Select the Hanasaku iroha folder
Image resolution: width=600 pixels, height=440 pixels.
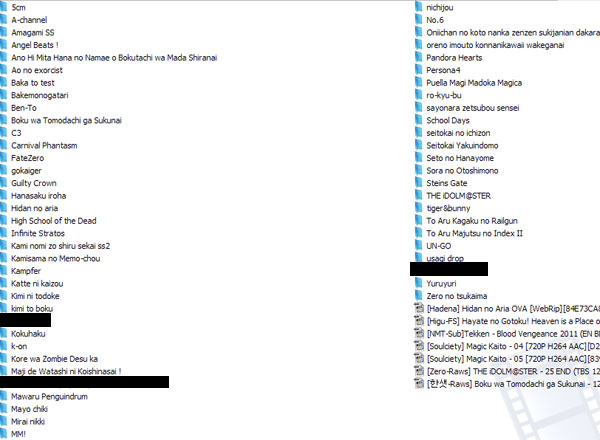click(38, 196)
